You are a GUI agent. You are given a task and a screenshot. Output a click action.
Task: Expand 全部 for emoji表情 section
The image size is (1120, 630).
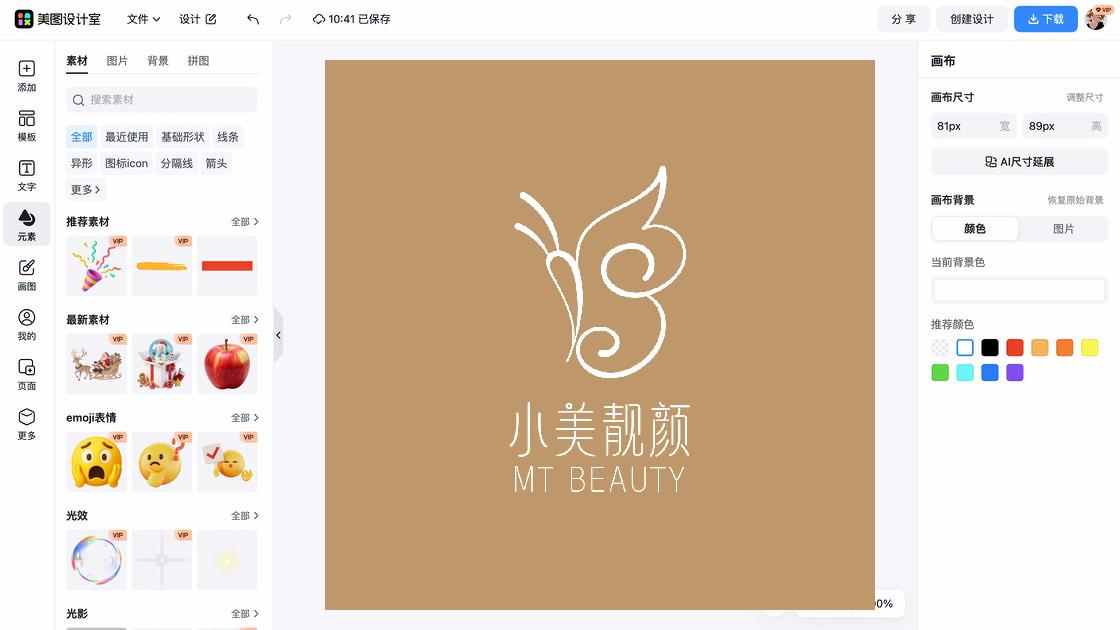point(244,418)
